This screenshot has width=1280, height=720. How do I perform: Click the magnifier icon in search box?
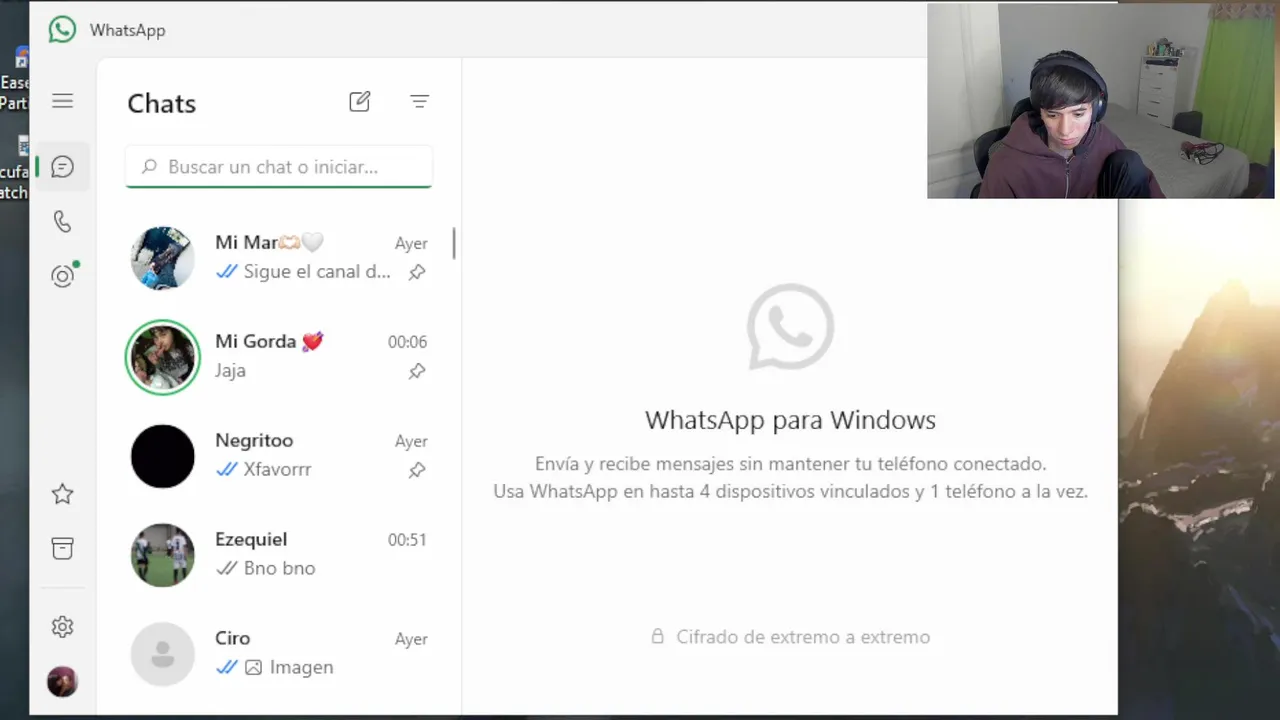point(149,167)
